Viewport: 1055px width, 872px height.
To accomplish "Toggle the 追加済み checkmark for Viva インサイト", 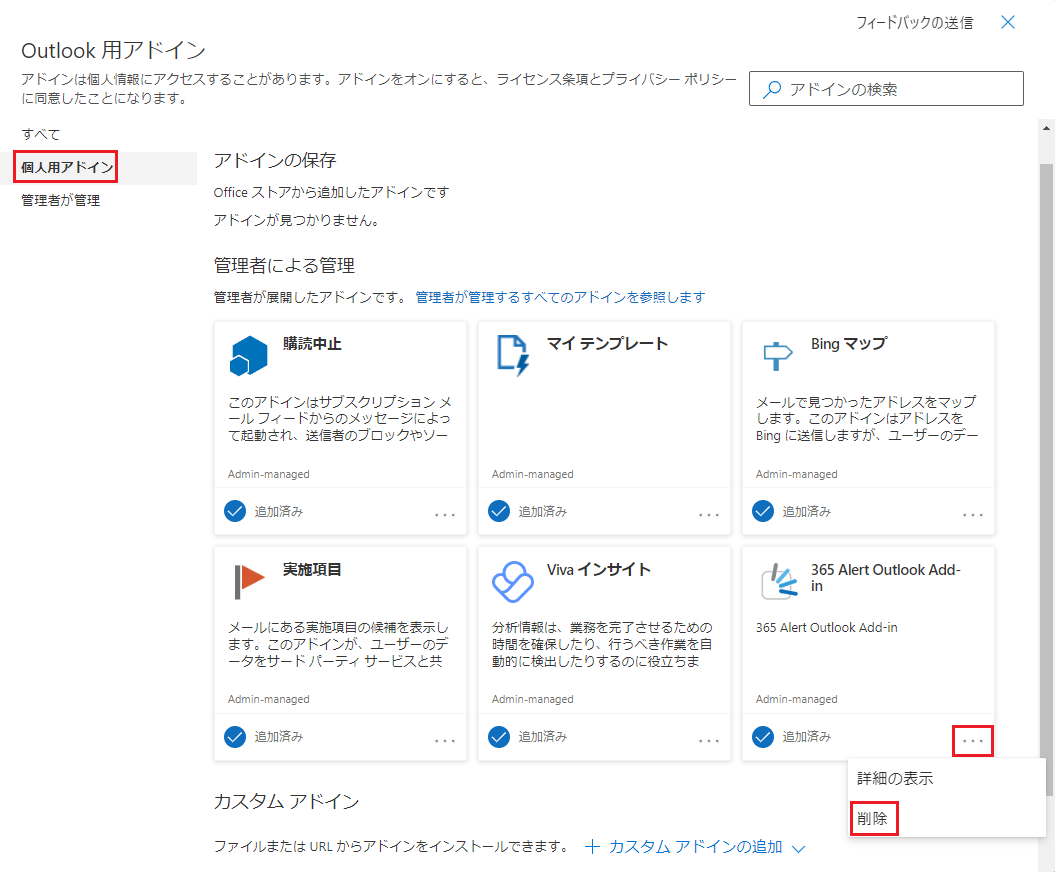I will point(499,736).
